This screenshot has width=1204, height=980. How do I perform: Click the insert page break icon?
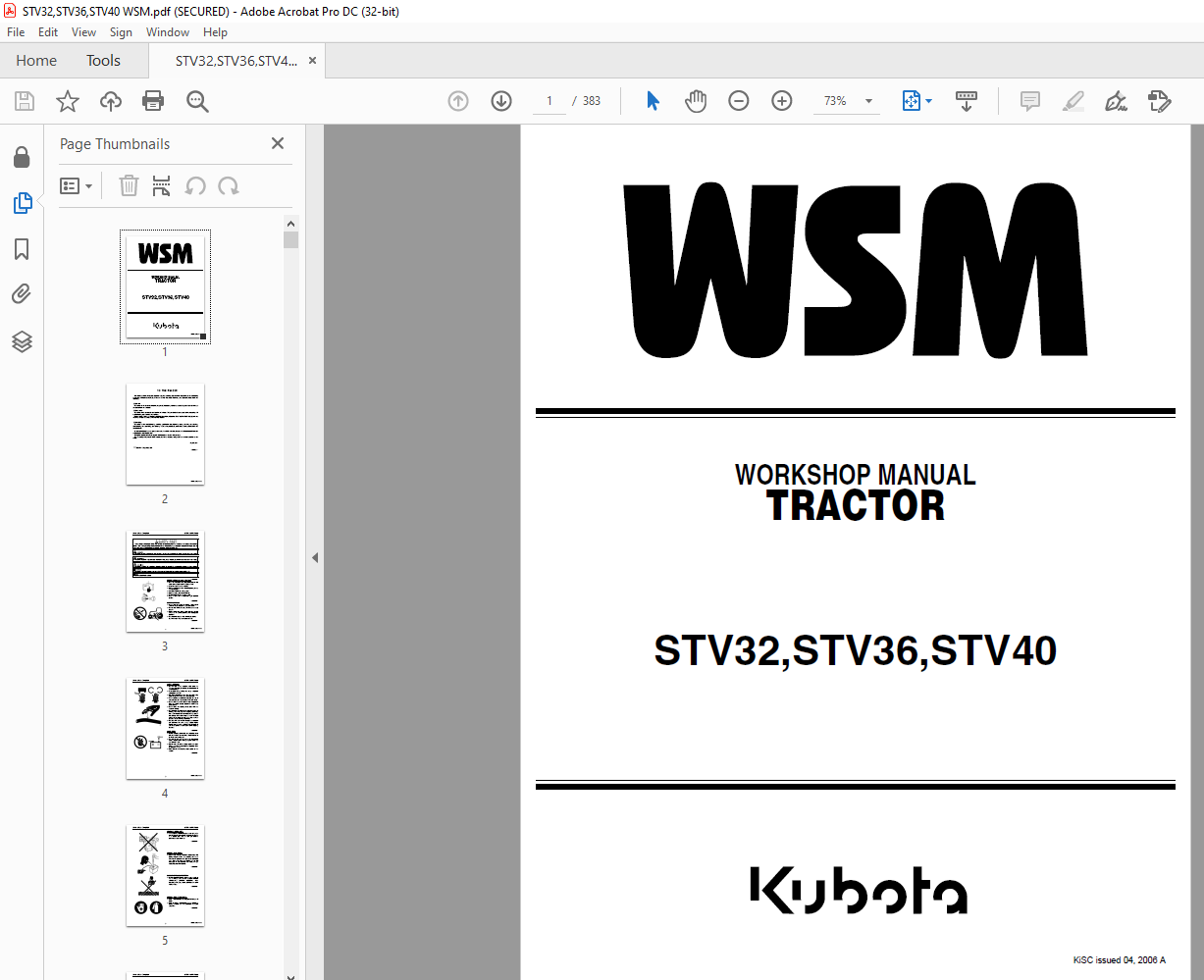pyautogui.click(x=162, y=185)
